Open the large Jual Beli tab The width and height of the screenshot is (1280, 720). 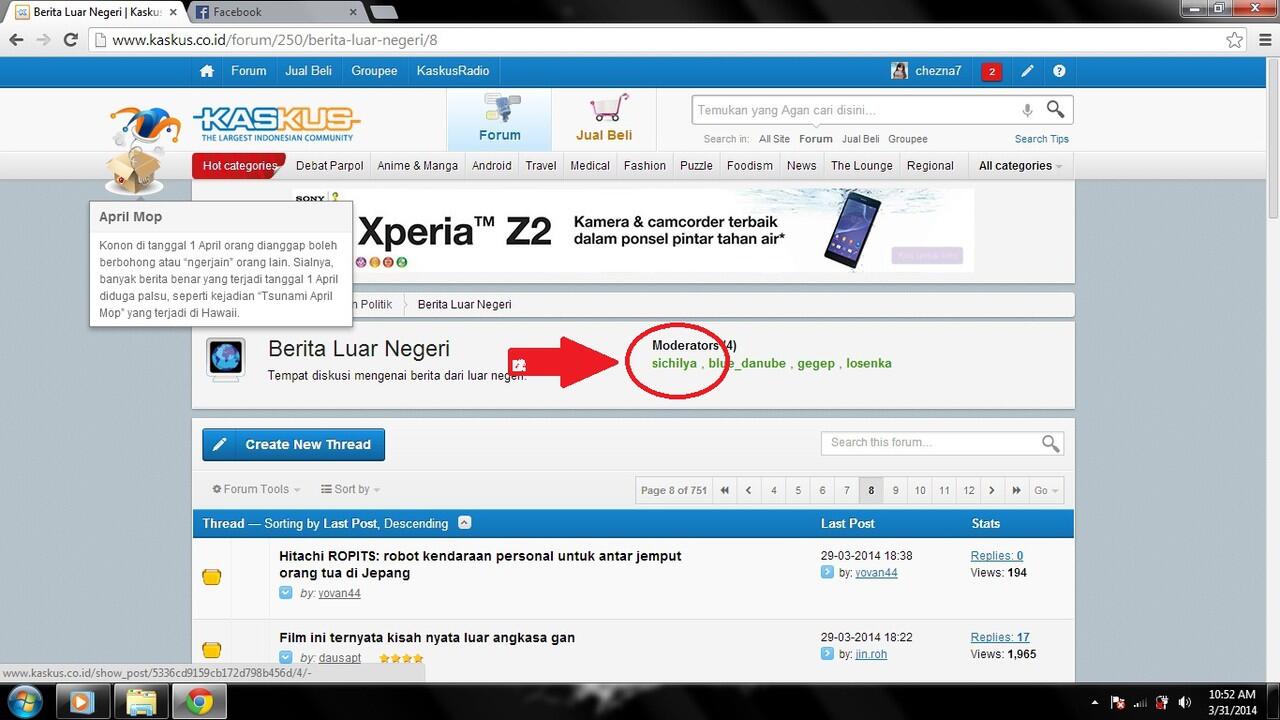pyautogui.click(x=604, y=119)
